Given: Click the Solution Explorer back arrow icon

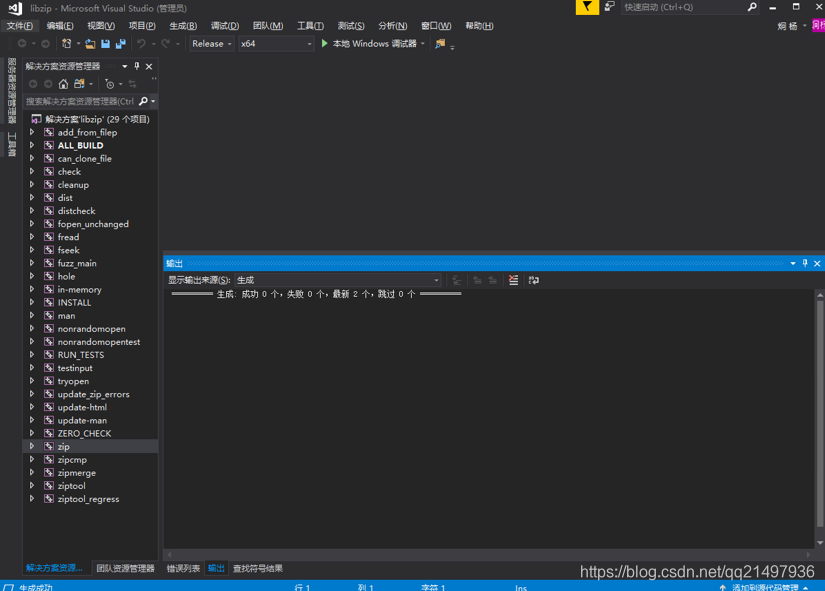Looking at the screenshot, I should [33, 84].
